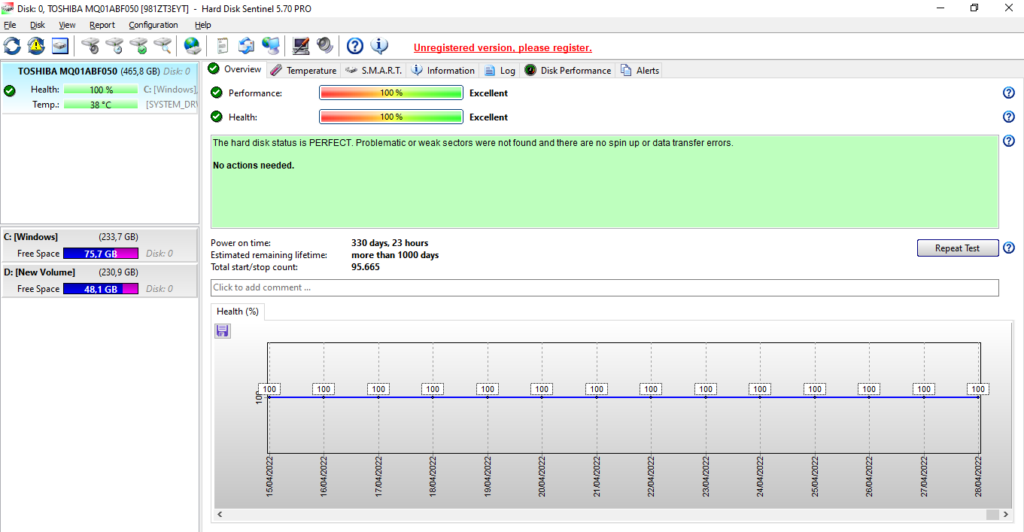Image resolution: width=1024 pixels, height=532 pixels.
Task: Click the globe with disk toolbar icon
Action: 192,46
